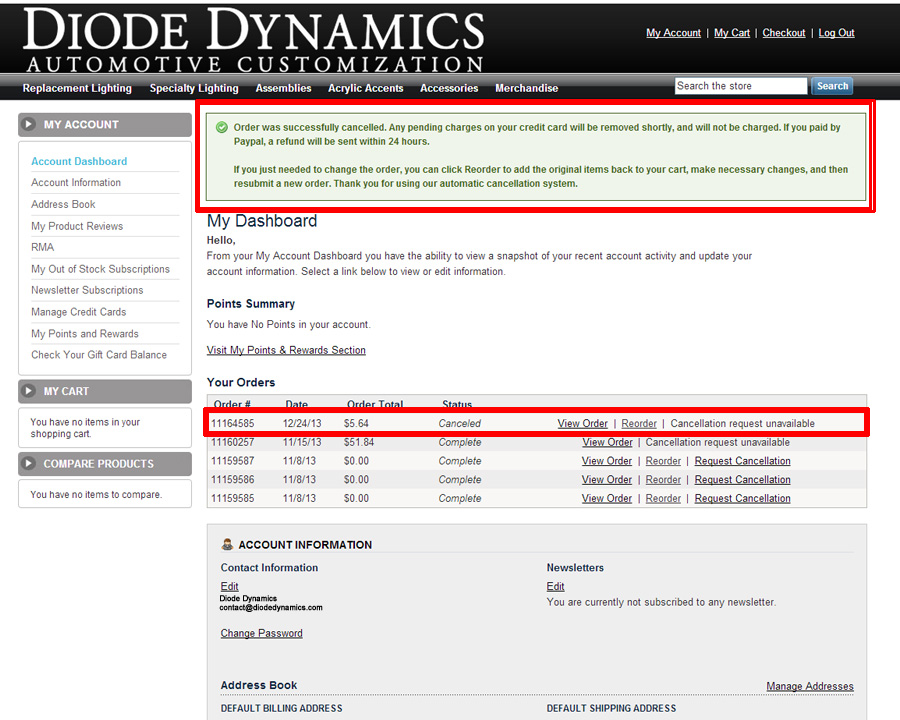
Task: Open Address Book in sidebar
Action: [x=63, y=204]
